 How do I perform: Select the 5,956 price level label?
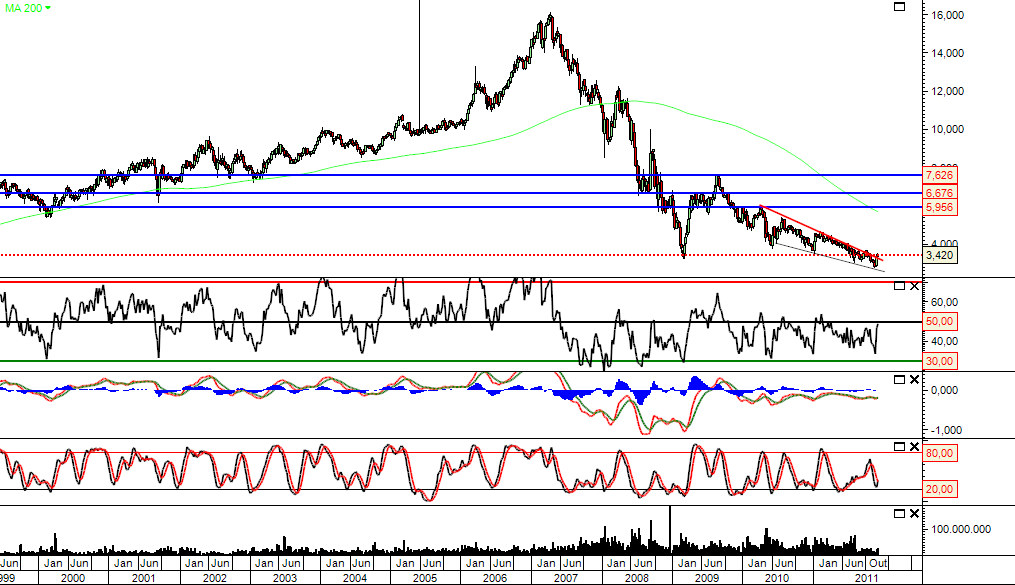point(939,207)
